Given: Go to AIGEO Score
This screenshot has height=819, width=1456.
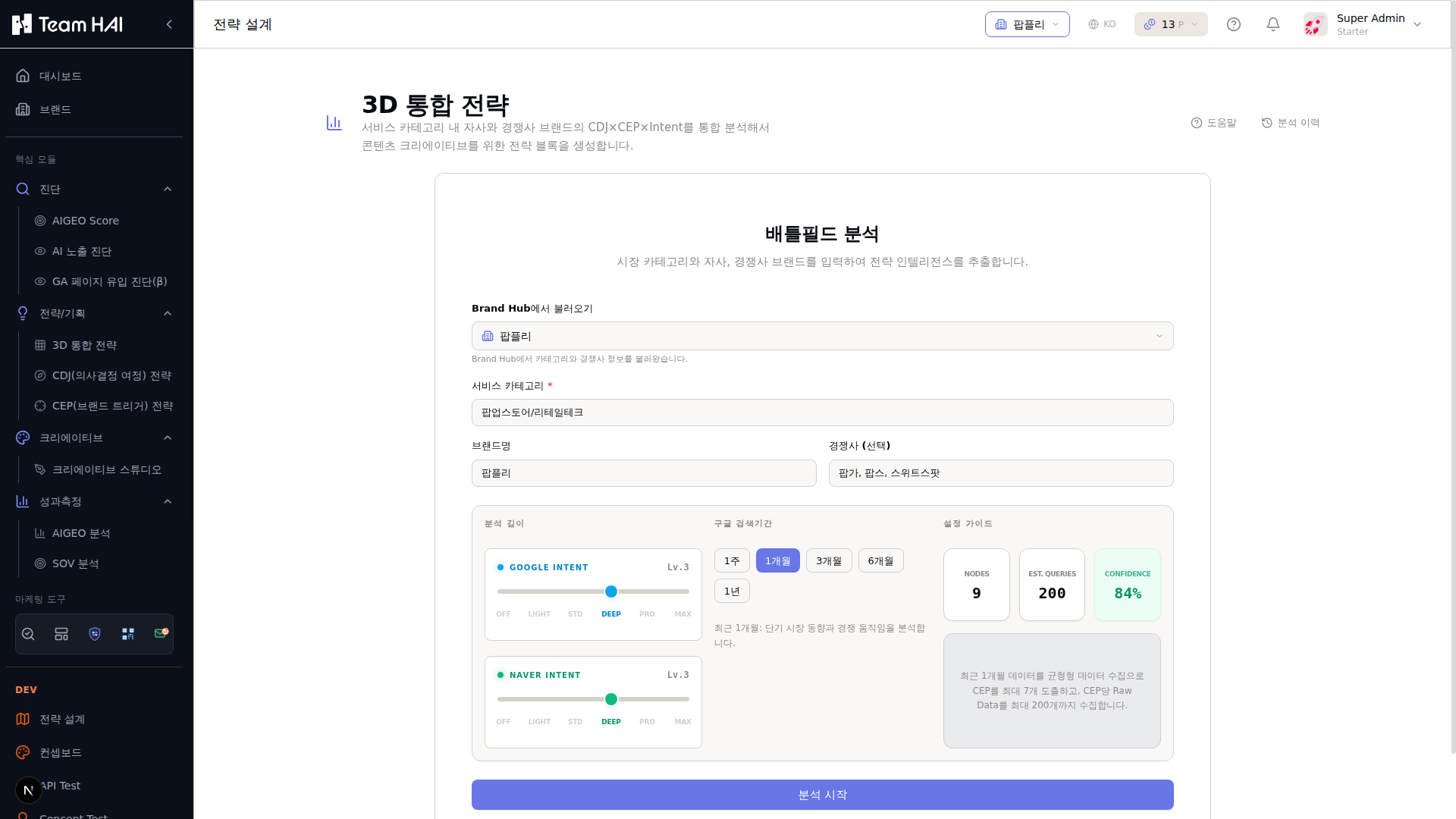Looking at the screenshot, I should tap(85, 221).
